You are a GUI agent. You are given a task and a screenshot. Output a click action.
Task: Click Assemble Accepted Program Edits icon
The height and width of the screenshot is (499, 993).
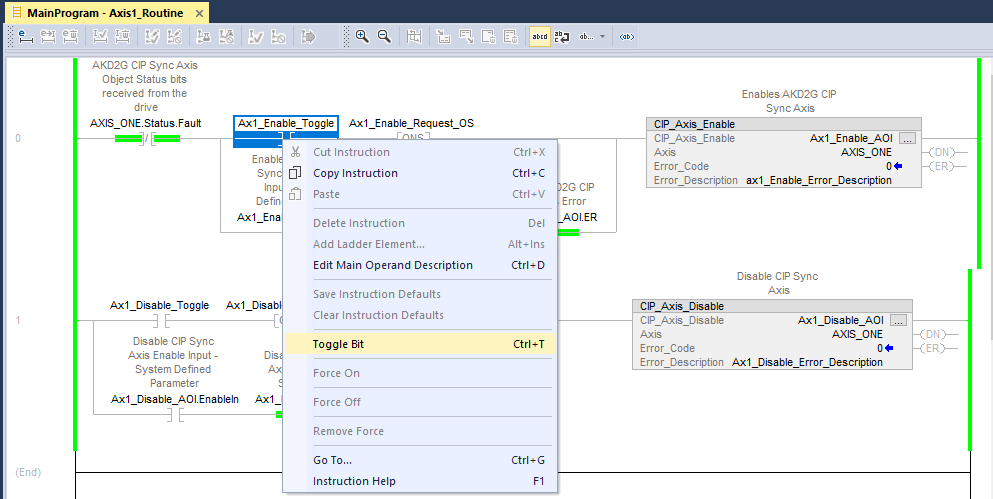pos(256,37)
